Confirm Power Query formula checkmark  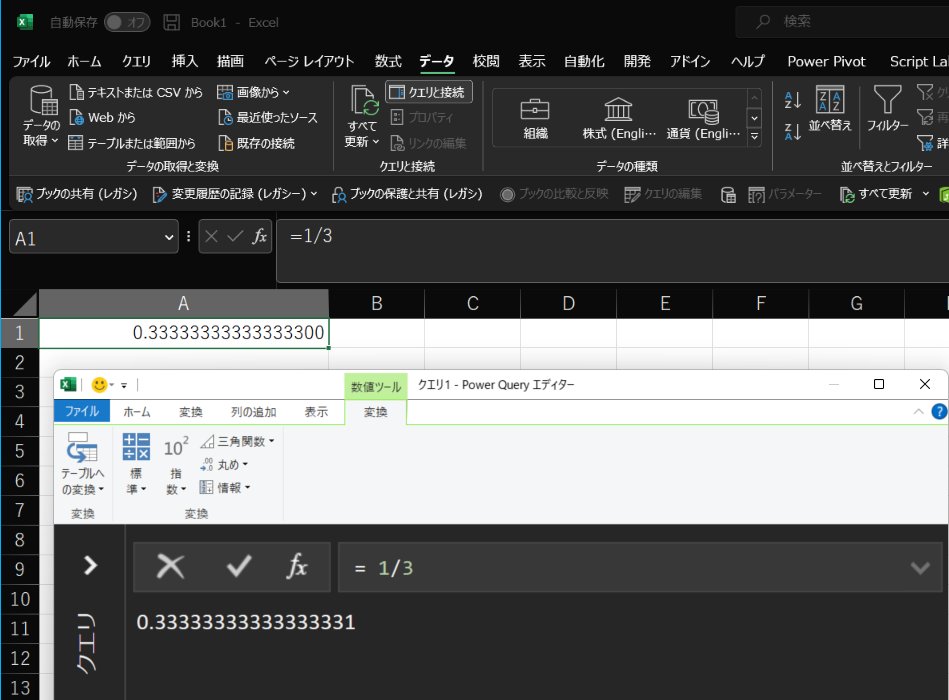pos(238,567)
